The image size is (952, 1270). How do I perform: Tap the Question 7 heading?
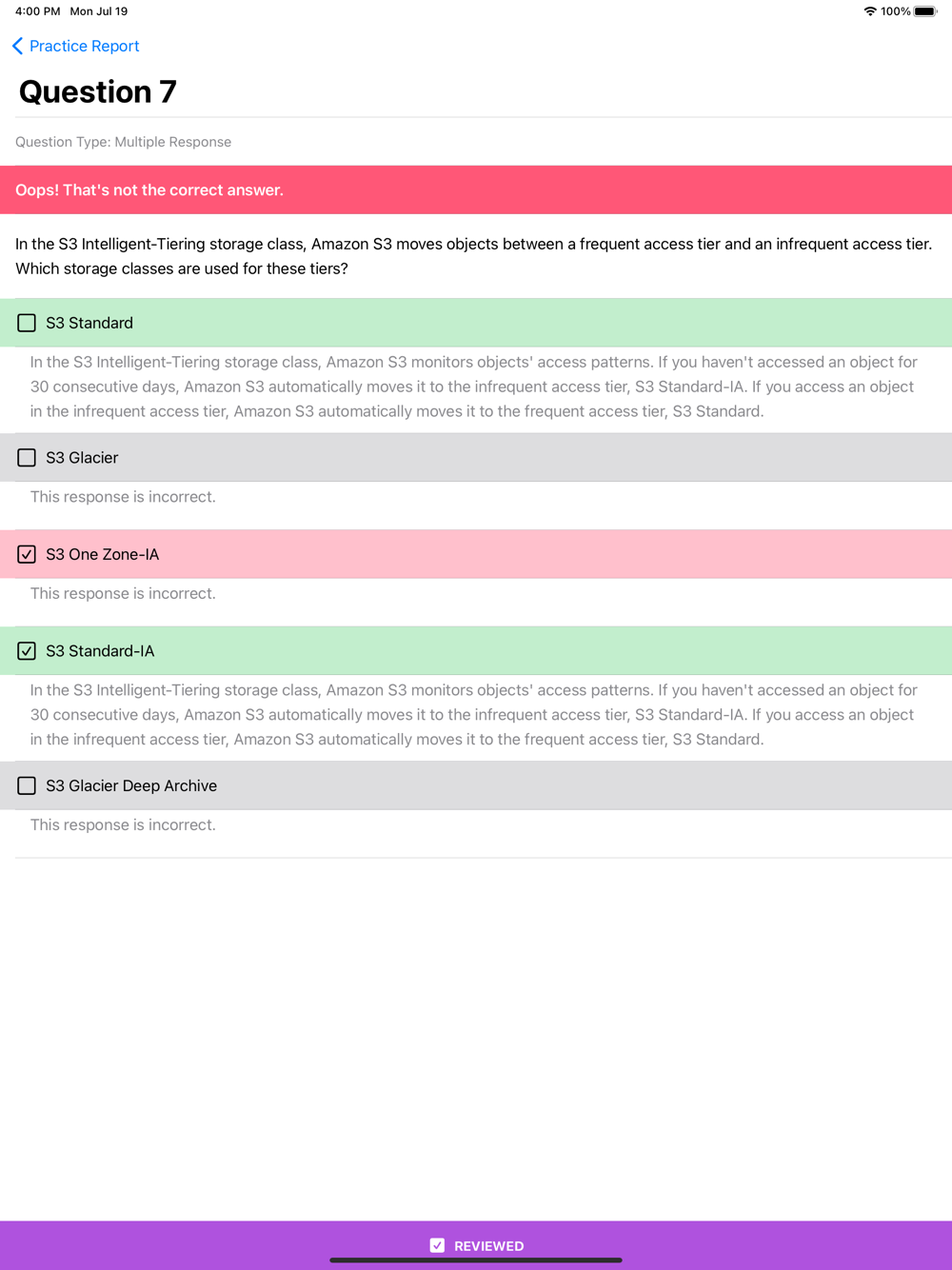coord(97,91)
